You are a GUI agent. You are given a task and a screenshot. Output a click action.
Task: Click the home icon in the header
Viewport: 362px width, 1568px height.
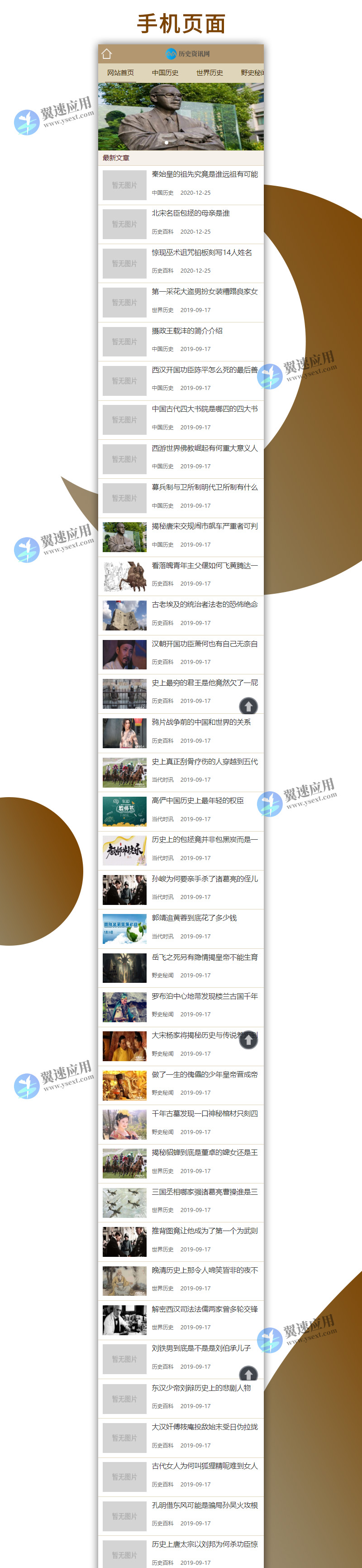pyautogui.click(x=106, y=53)
